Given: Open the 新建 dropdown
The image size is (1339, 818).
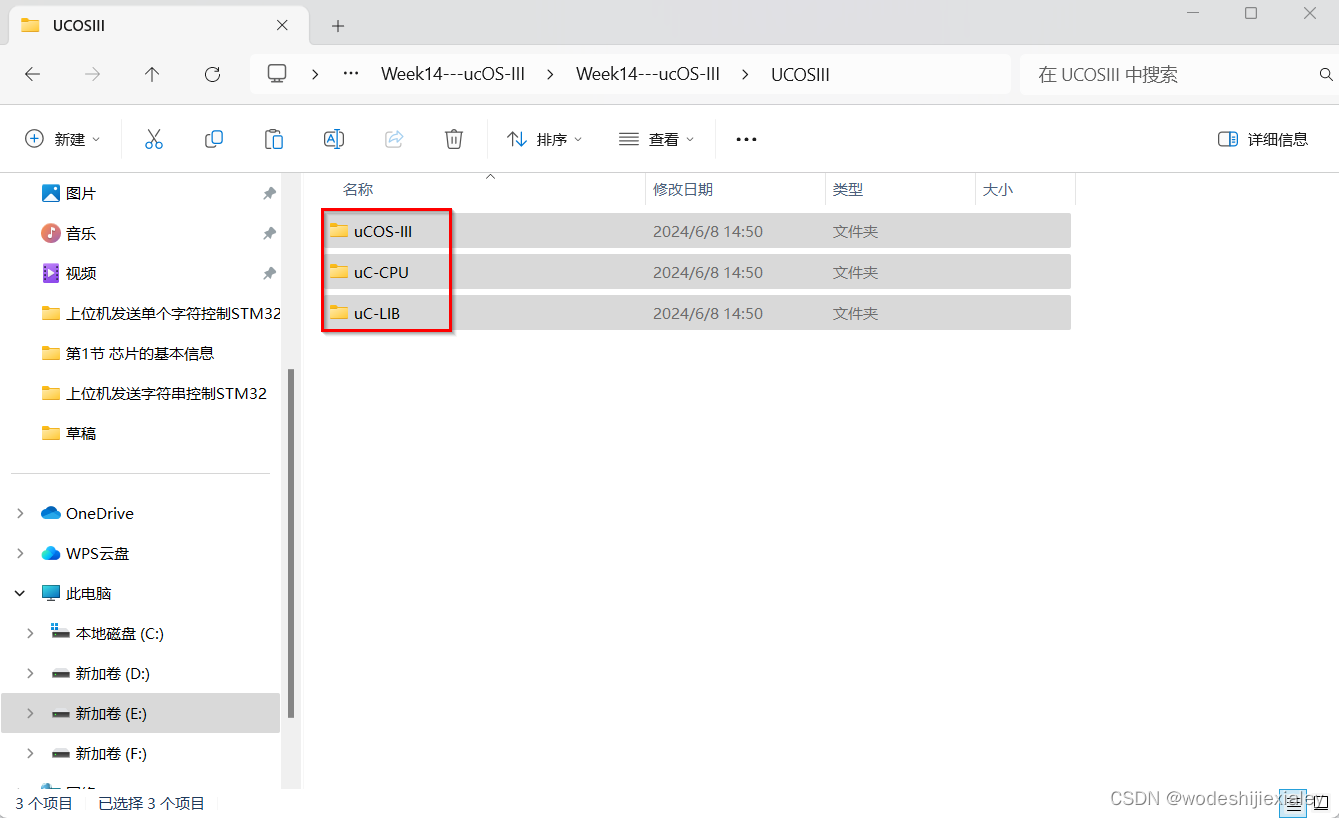Looking at the screenshot, I should (63, 139).
